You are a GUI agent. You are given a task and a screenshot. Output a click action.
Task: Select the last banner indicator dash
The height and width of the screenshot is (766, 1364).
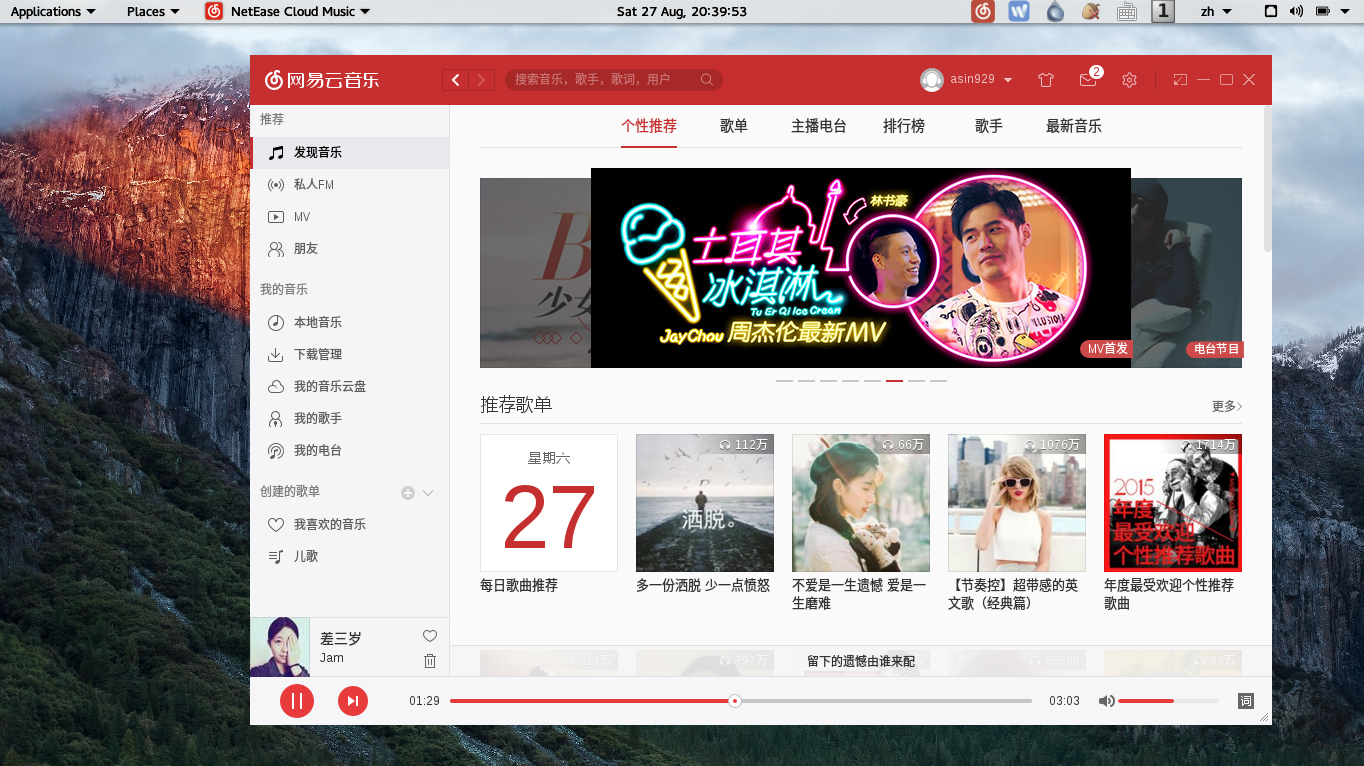pos(938,381)
